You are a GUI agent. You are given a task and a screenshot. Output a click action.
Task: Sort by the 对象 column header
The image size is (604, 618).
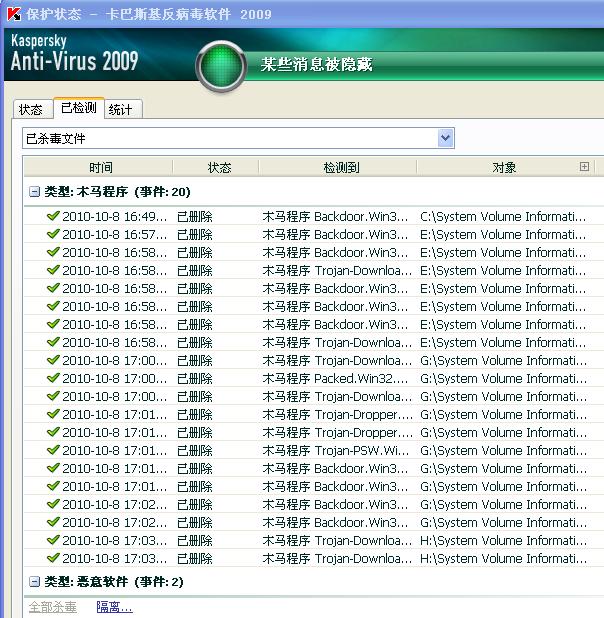[x=504, y=168]
